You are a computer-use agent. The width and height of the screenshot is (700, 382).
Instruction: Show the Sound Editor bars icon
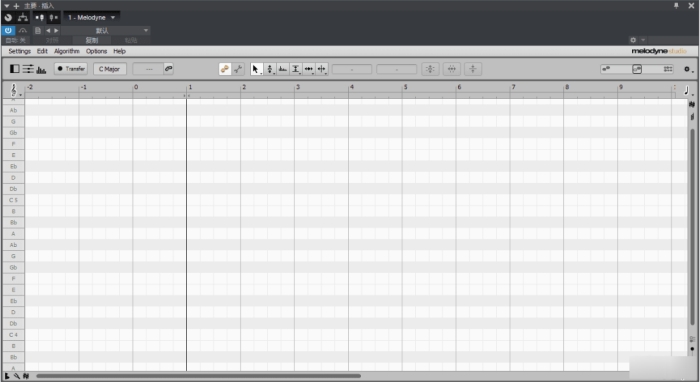point(41,69)
